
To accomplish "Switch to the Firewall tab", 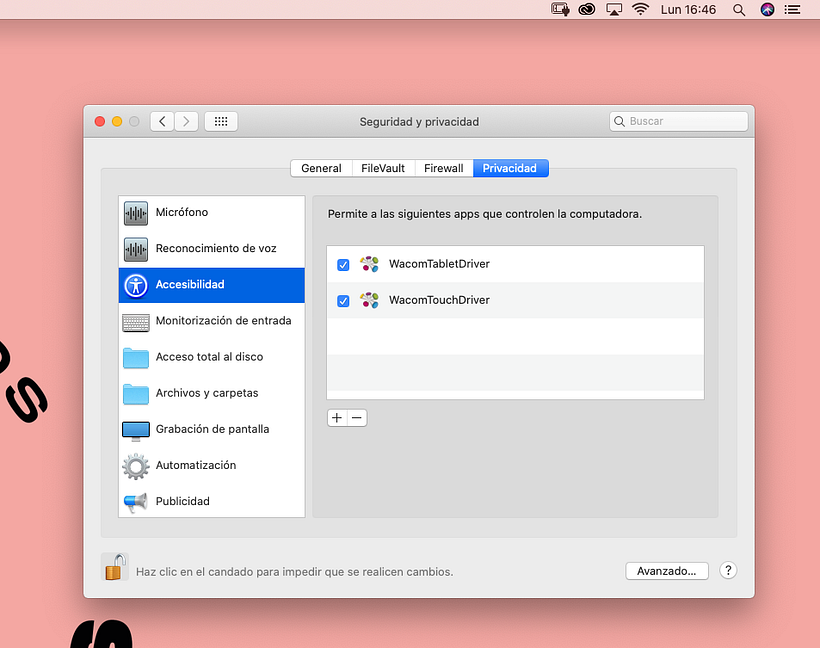I will coord(444,168).
